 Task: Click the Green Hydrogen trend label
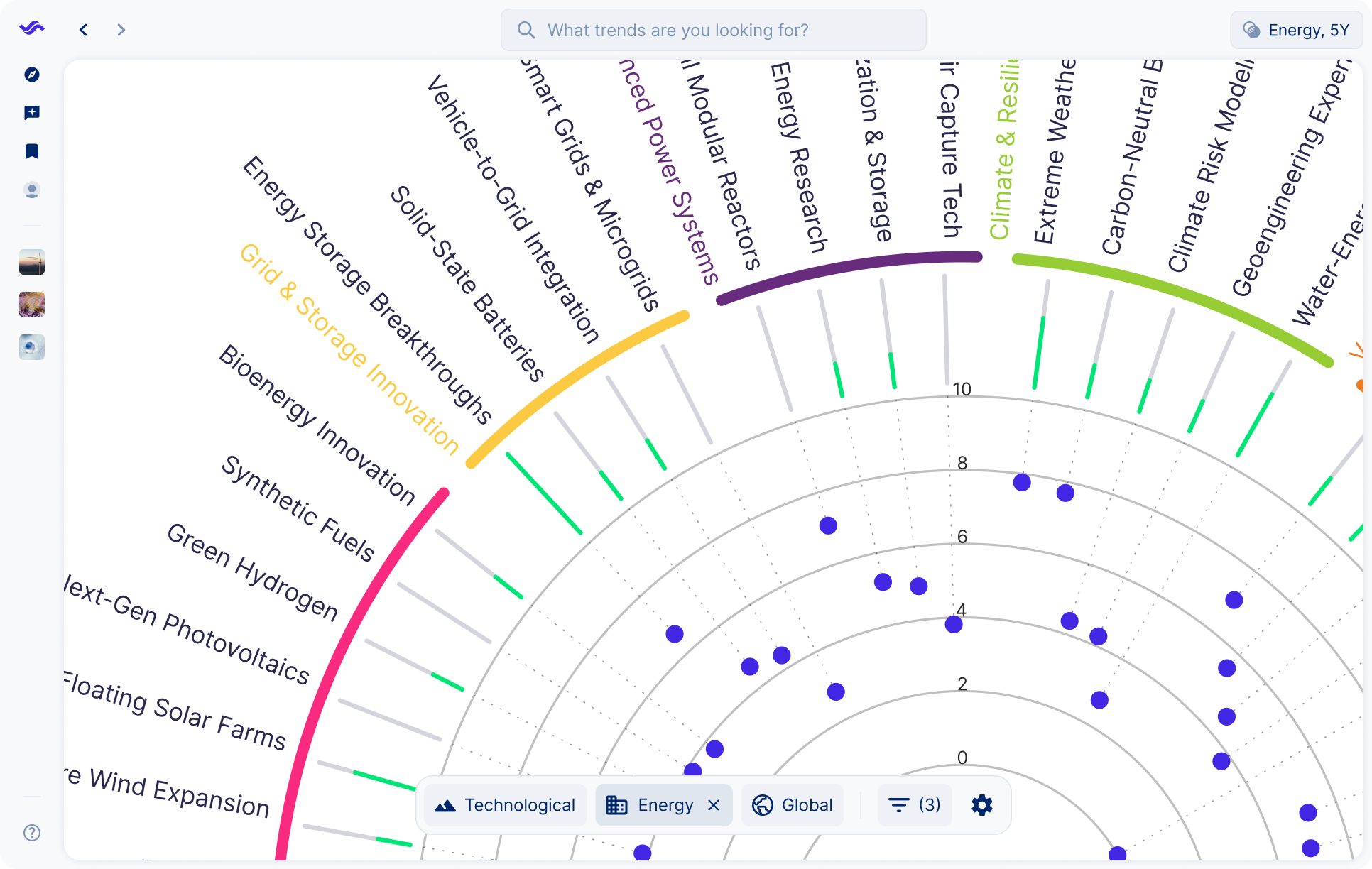[x=252, y=572]
